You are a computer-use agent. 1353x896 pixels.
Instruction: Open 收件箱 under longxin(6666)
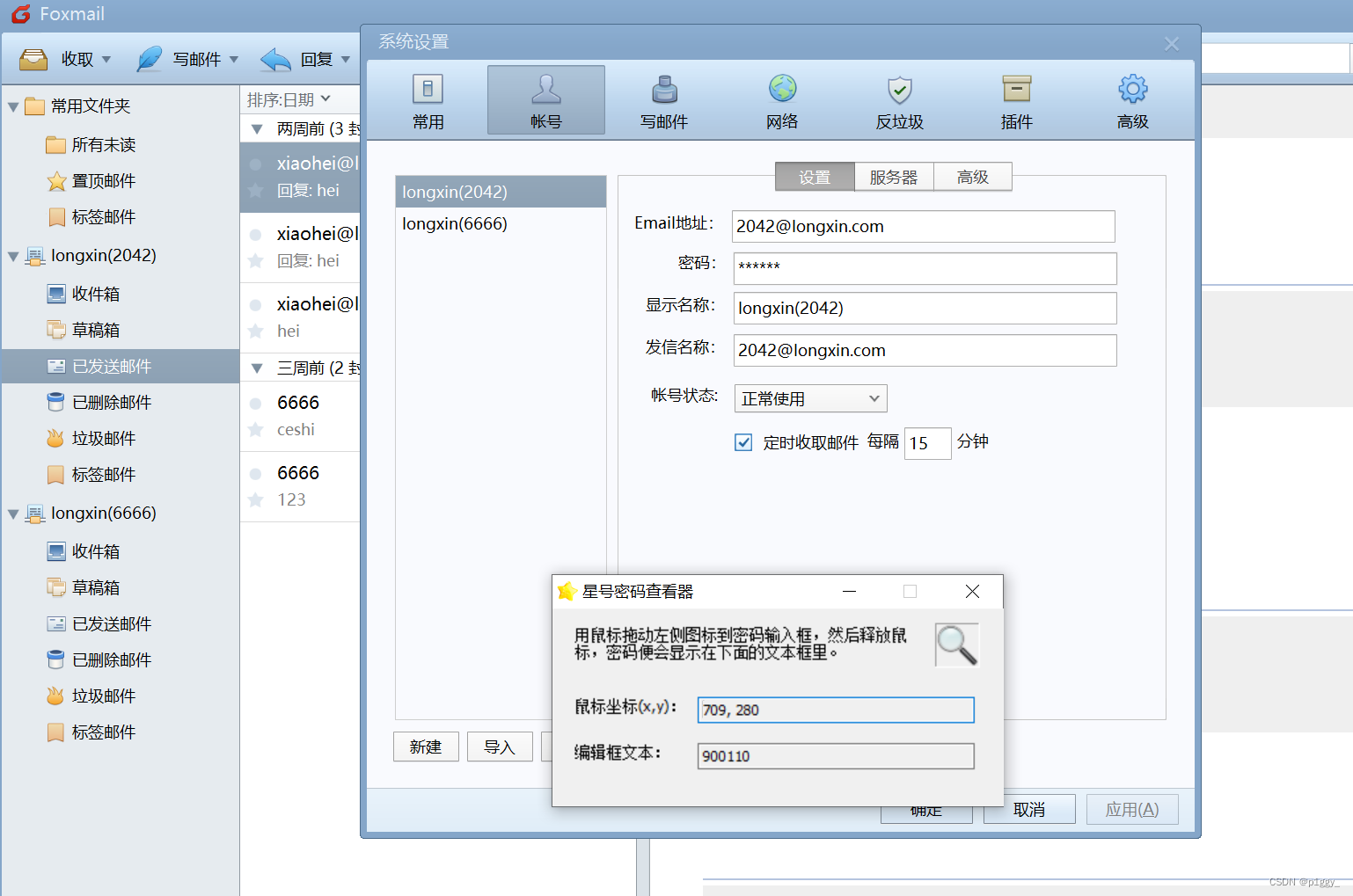pos(83,551)
